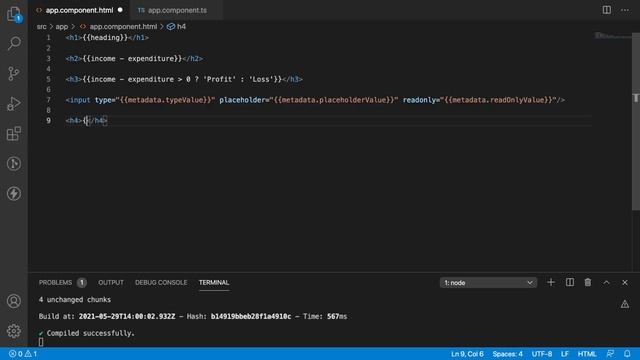
Task: Split the editor to the right
Action: (607, 10)
